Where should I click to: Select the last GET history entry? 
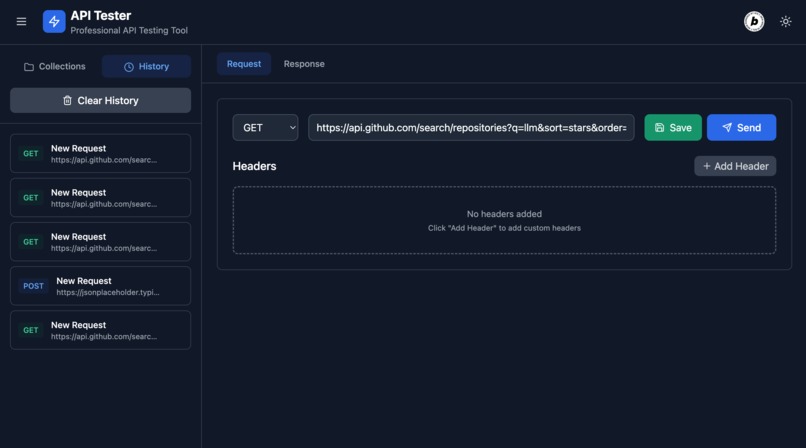tap(100, 330)
